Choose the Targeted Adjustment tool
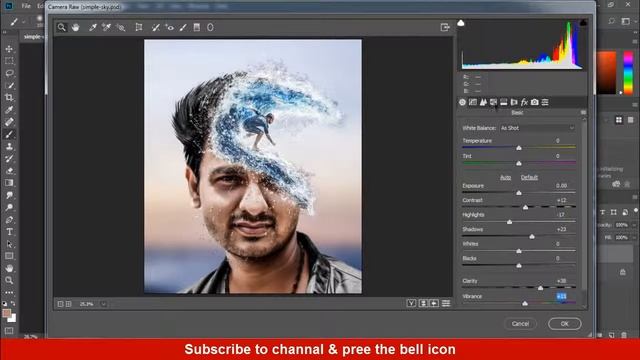Screen dimensions: 640x360 (x=121, y=27)
